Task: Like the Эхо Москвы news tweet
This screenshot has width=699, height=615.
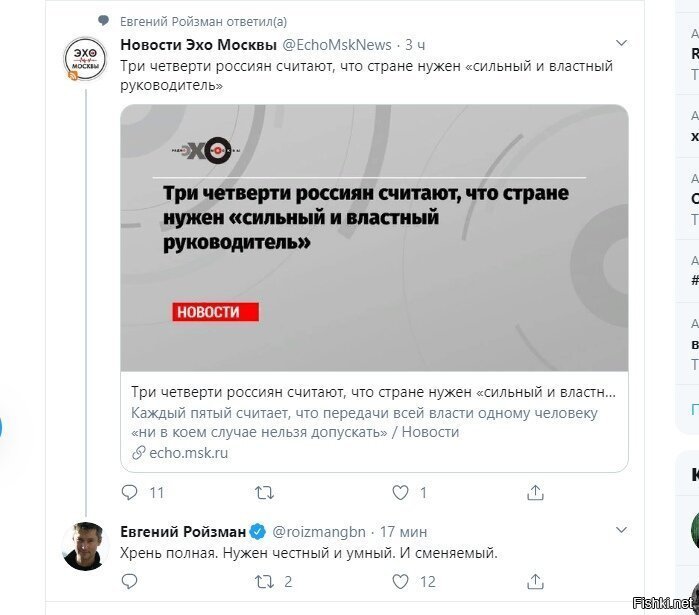Action: coord(400,492)
